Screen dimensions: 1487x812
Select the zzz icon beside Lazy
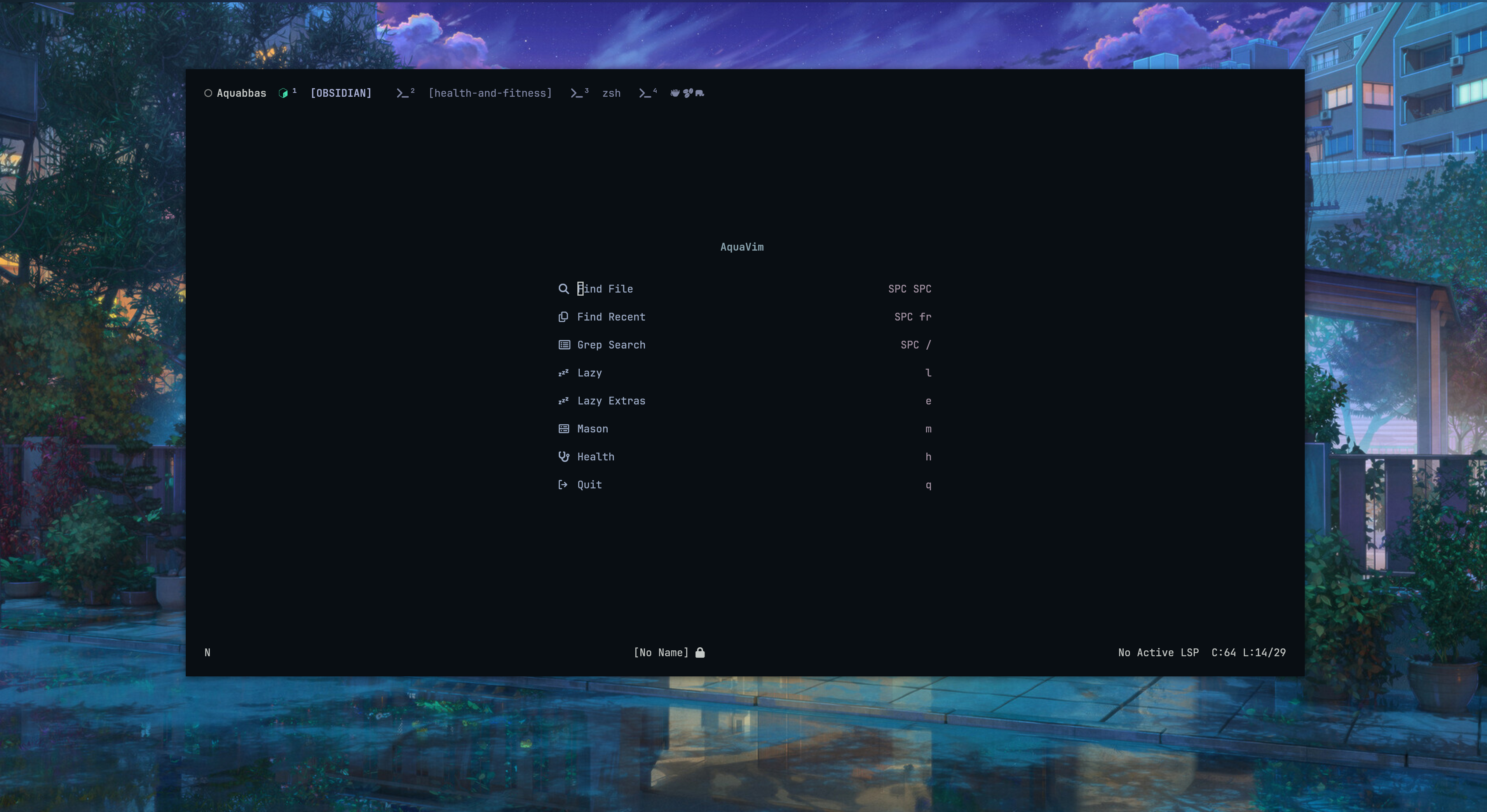pyautogui.click(x=563, y=372)
